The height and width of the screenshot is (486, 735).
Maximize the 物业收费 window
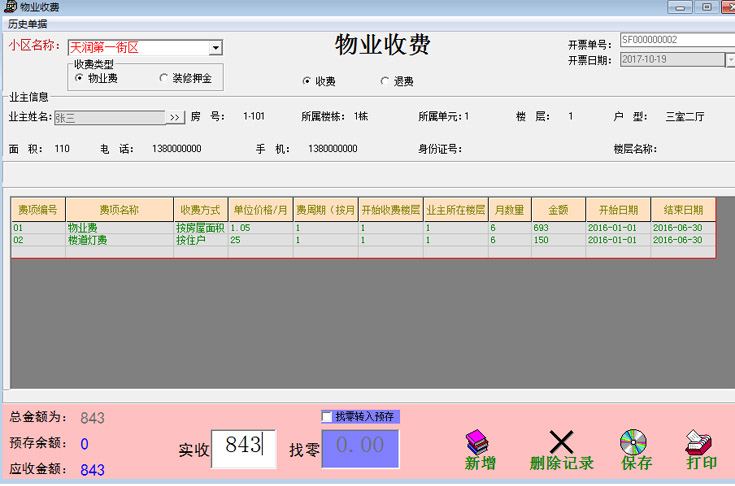point(706,7)
